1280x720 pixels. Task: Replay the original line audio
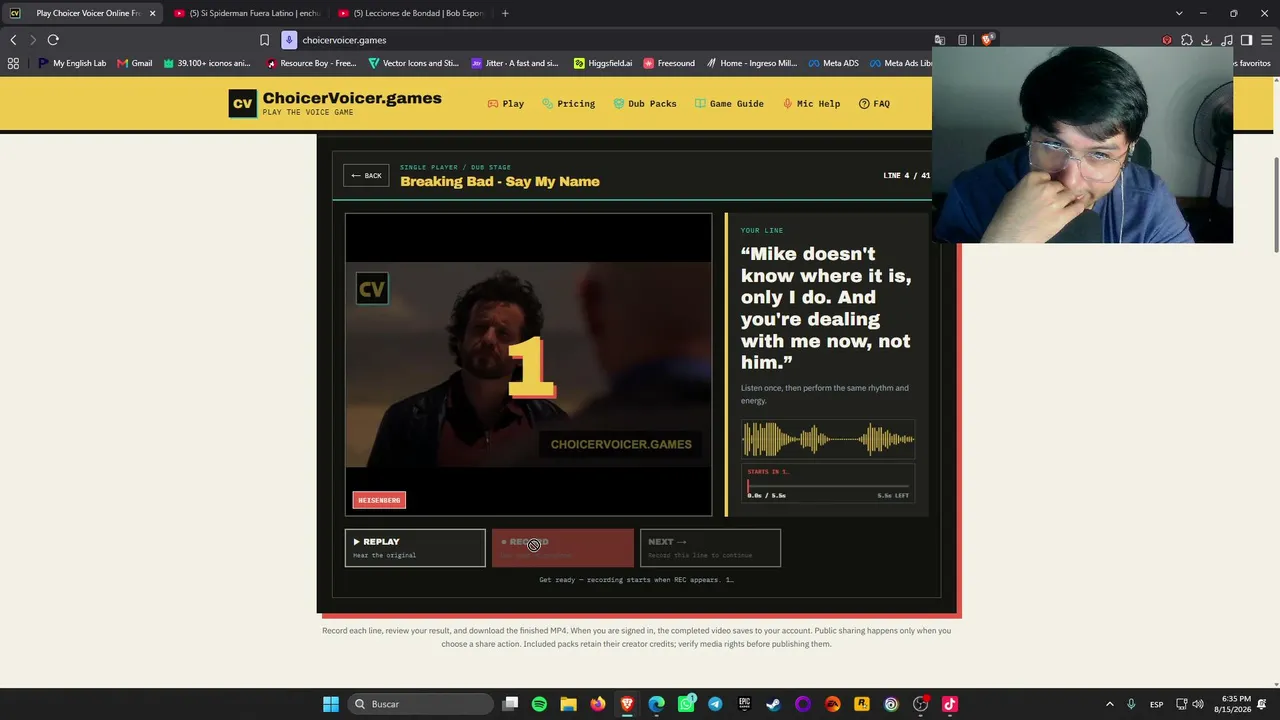(x=415, y=548)
